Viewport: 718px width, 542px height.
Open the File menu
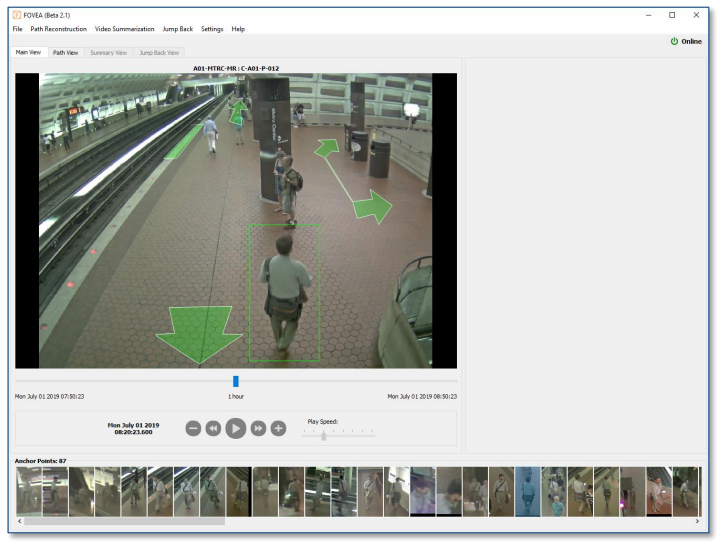click(x=17, y=29)
